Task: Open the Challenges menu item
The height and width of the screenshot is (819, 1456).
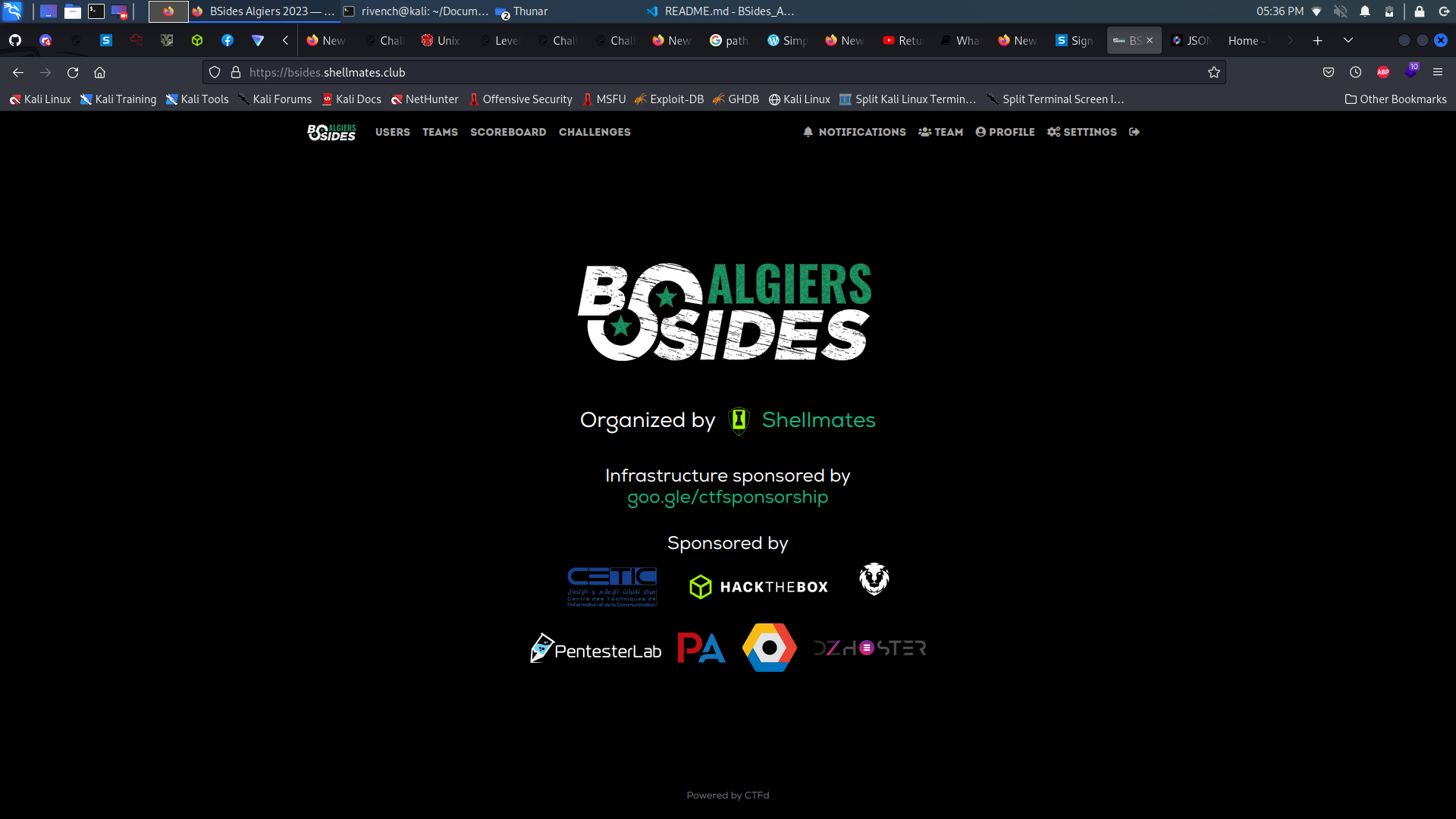Action: [595, 132]
